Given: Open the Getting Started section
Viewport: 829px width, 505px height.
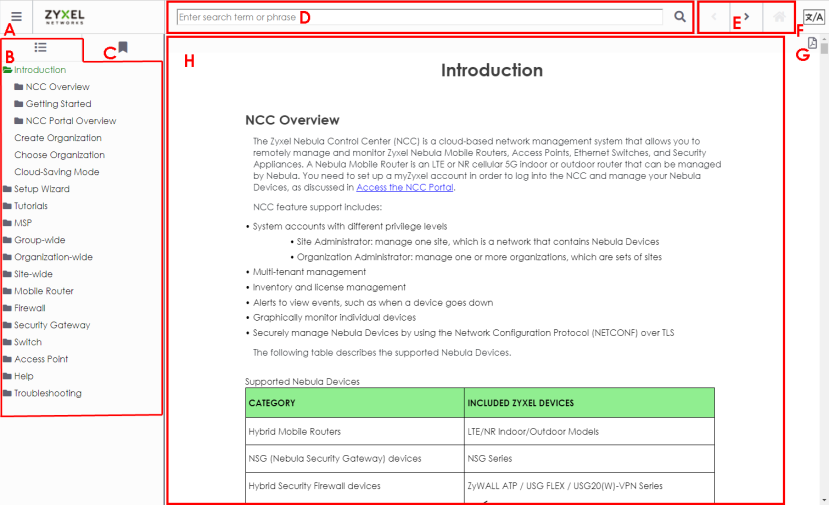Looking at the screenshot, I should tap(58, 104).
